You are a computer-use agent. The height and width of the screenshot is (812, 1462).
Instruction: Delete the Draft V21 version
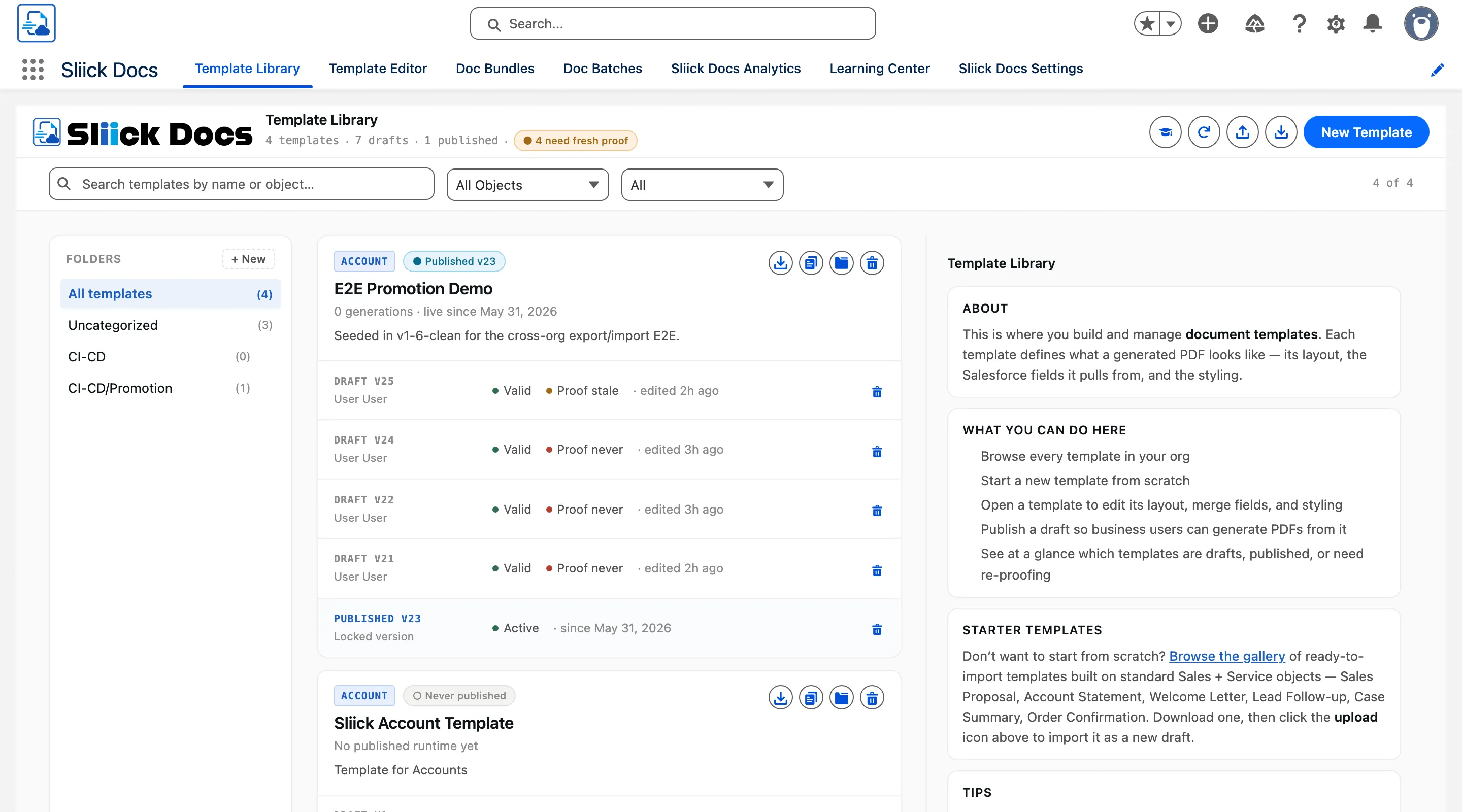coord(877,570)
